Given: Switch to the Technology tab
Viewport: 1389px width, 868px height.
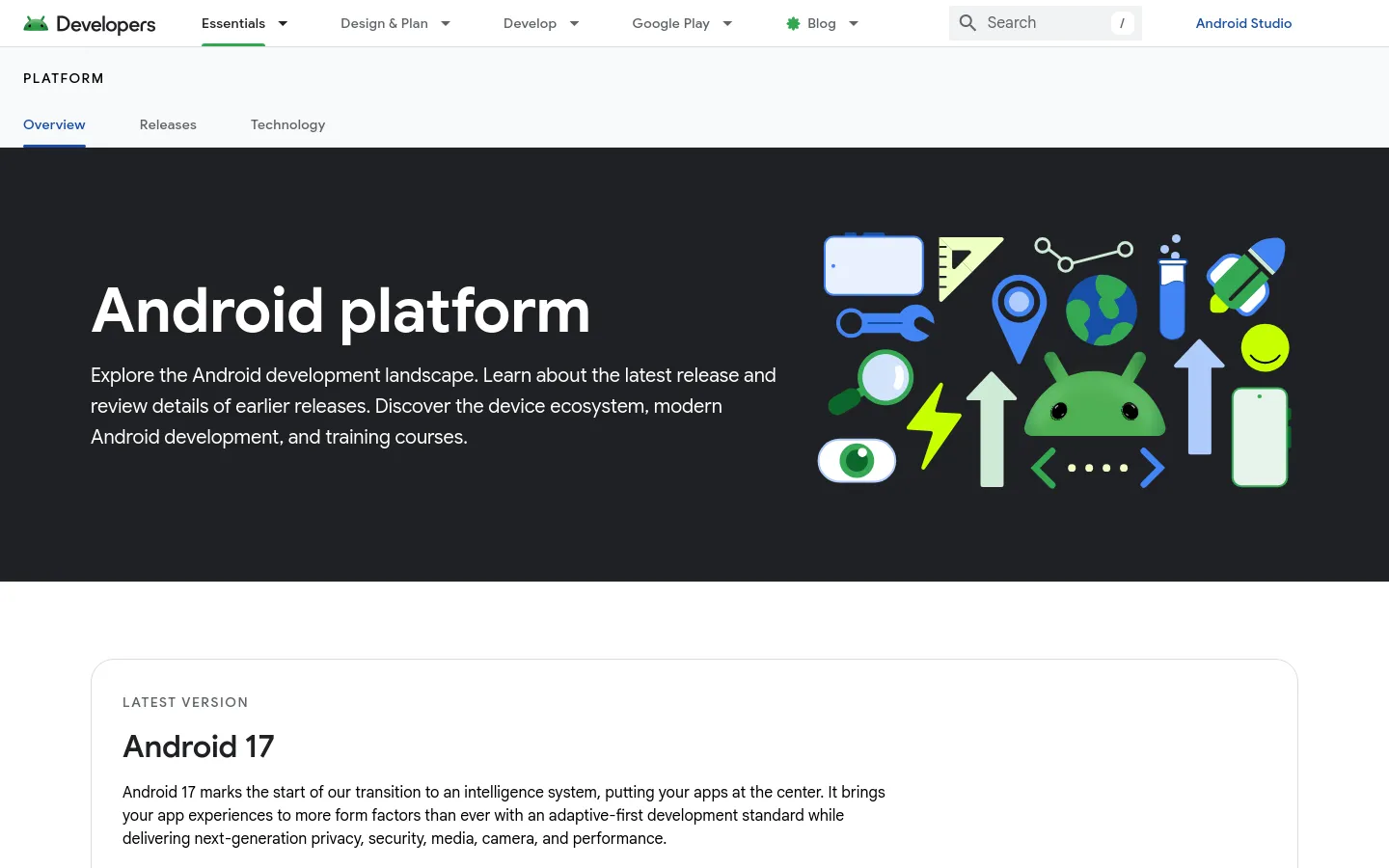Looking at the screenshot, I should (287, 124).
